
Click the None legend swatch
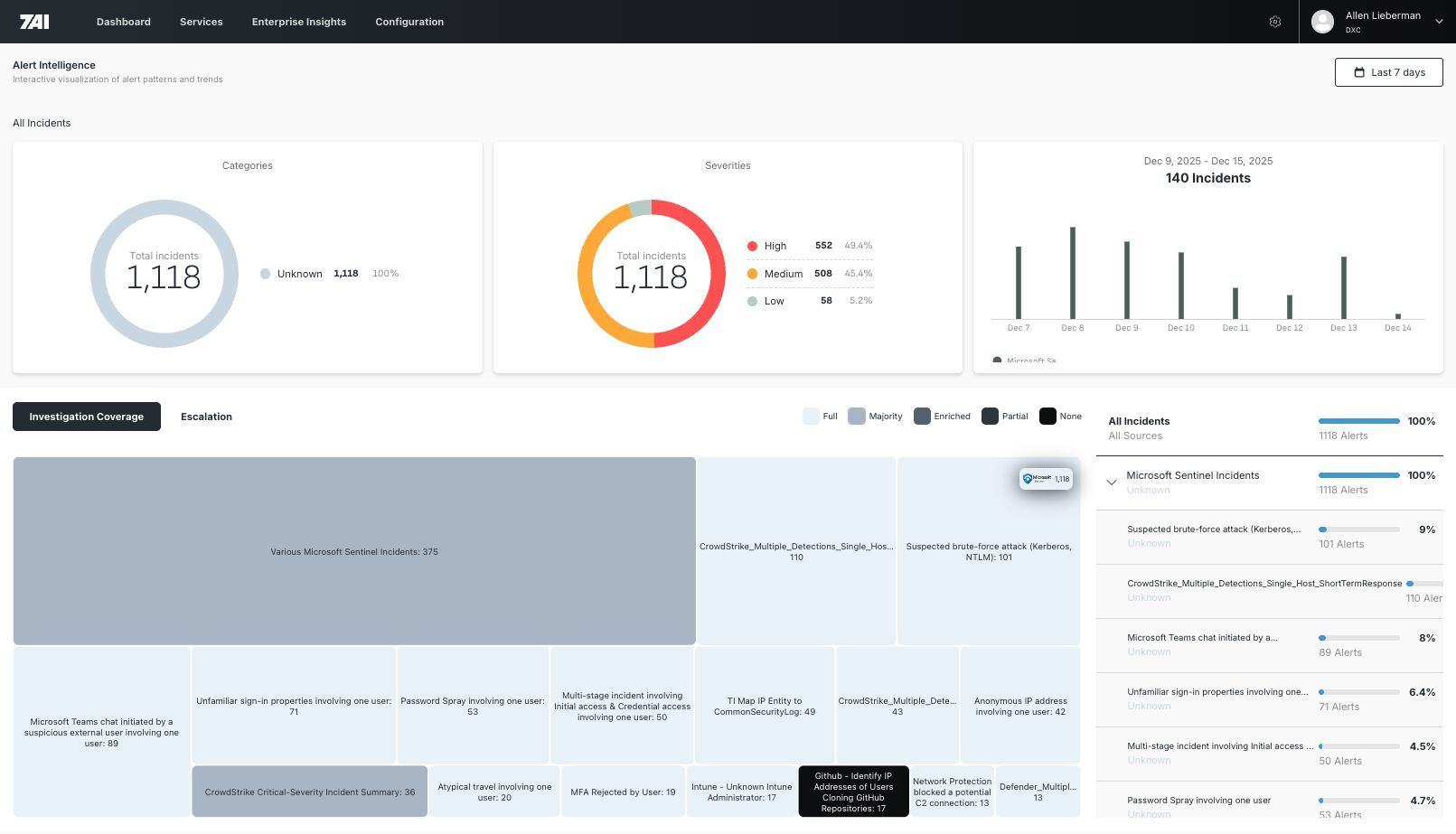[1047, 416]
